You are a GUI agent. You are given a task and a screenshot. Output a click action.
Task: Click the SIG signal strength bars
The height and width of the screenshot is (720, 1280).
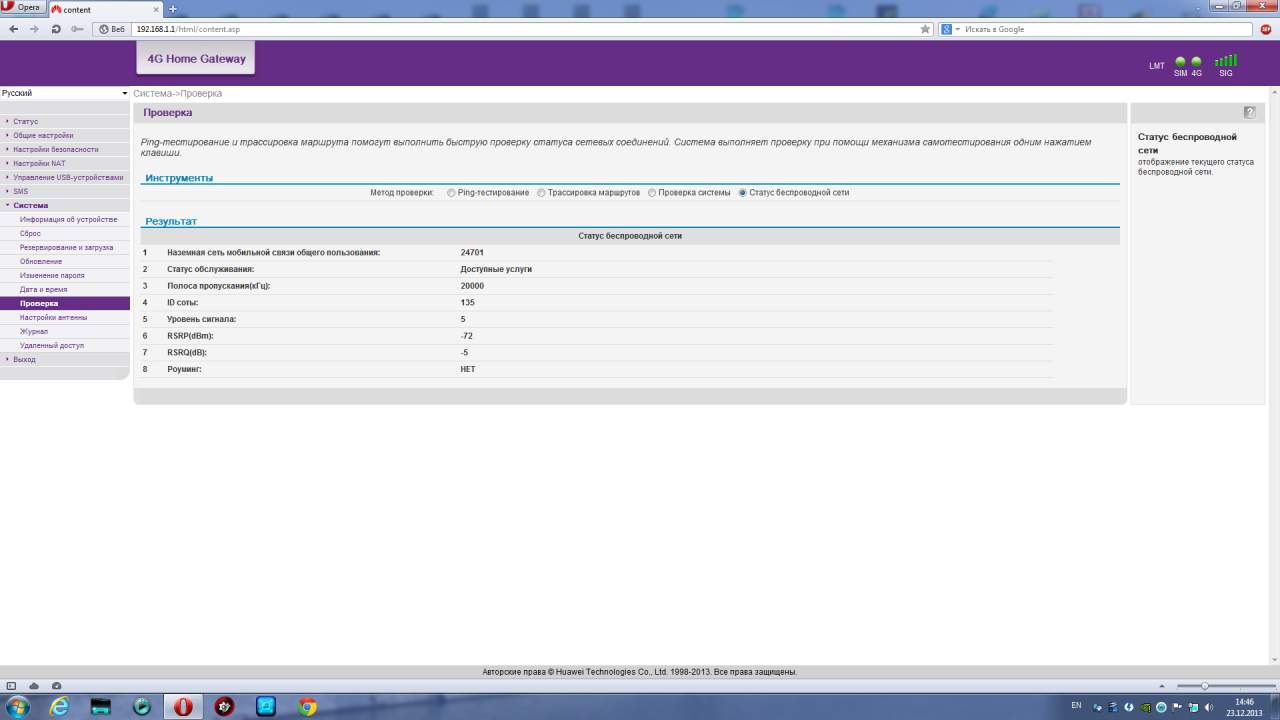[x=1225, y=61]
